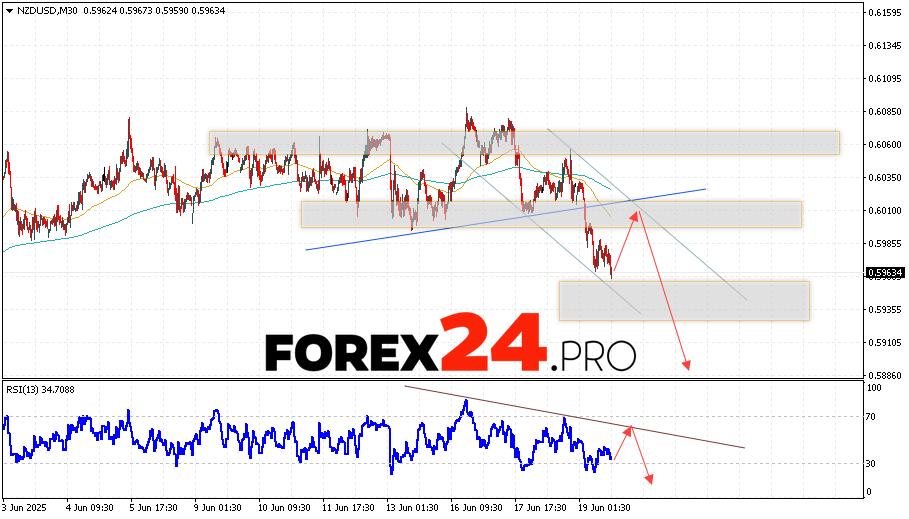909x519 pixels.
Task: Click the chart triangle icon beside NZDUSD
Action: [x=8, y=10]
